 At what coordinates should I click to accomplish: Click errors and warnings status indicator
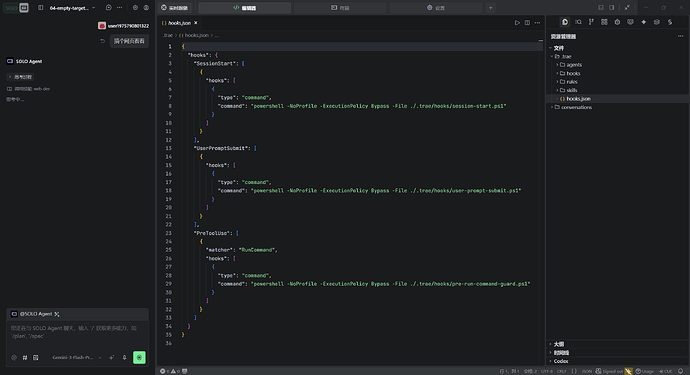pyautogui.click(x=171, y=371)
